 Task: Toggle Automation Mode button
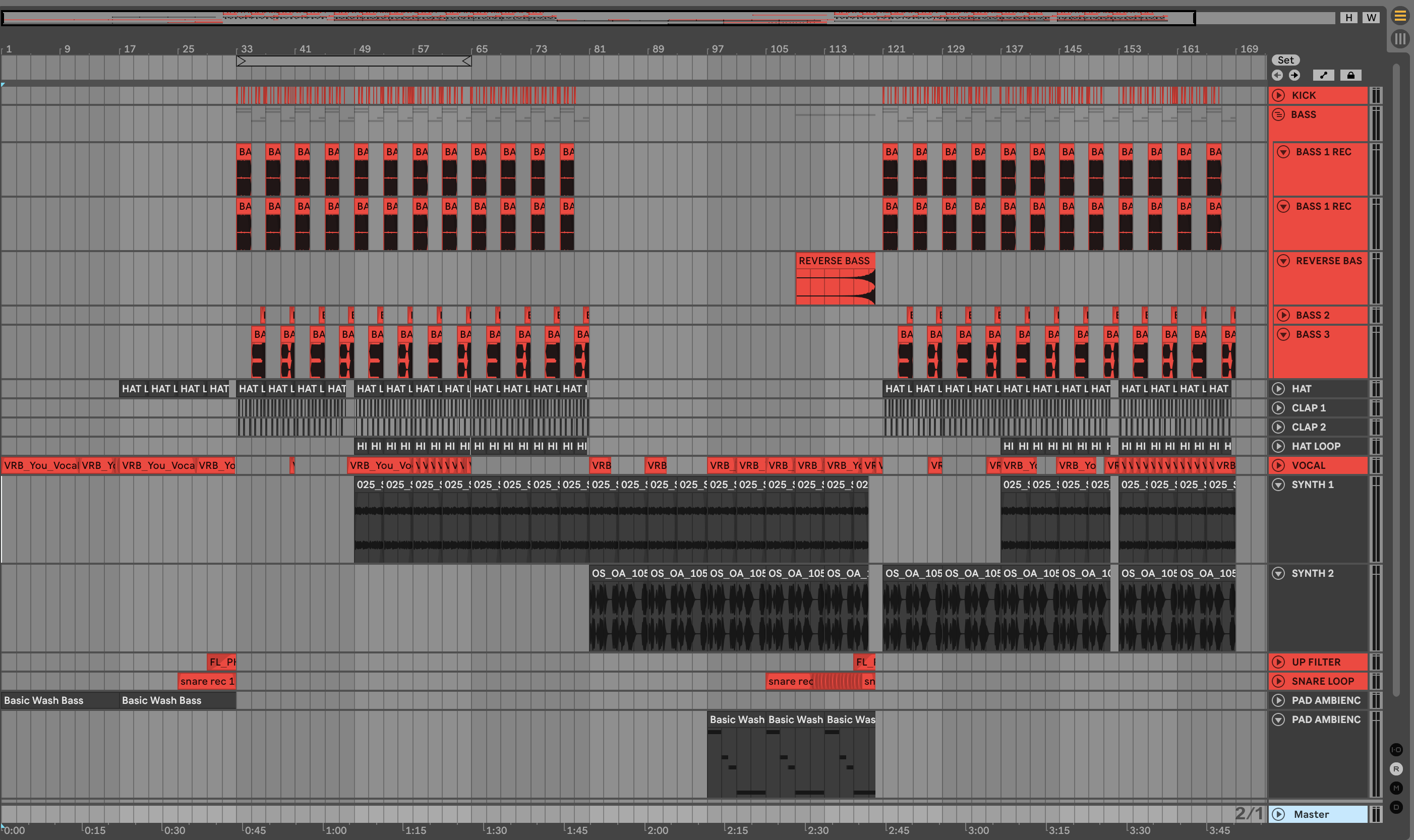[x=1323, y=75]
